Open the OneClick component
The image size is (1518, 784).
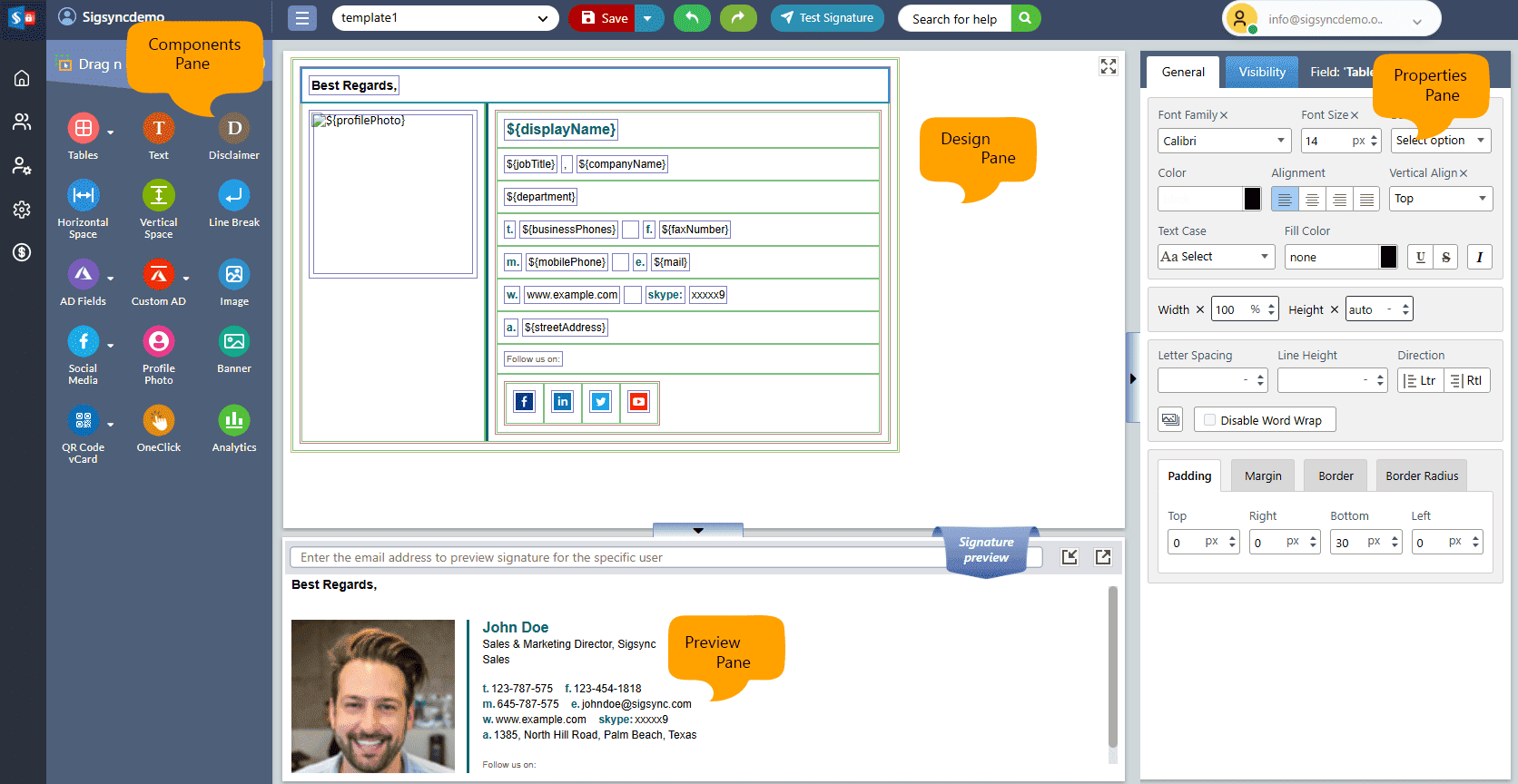pyautogui.click(x=159, y=421)
